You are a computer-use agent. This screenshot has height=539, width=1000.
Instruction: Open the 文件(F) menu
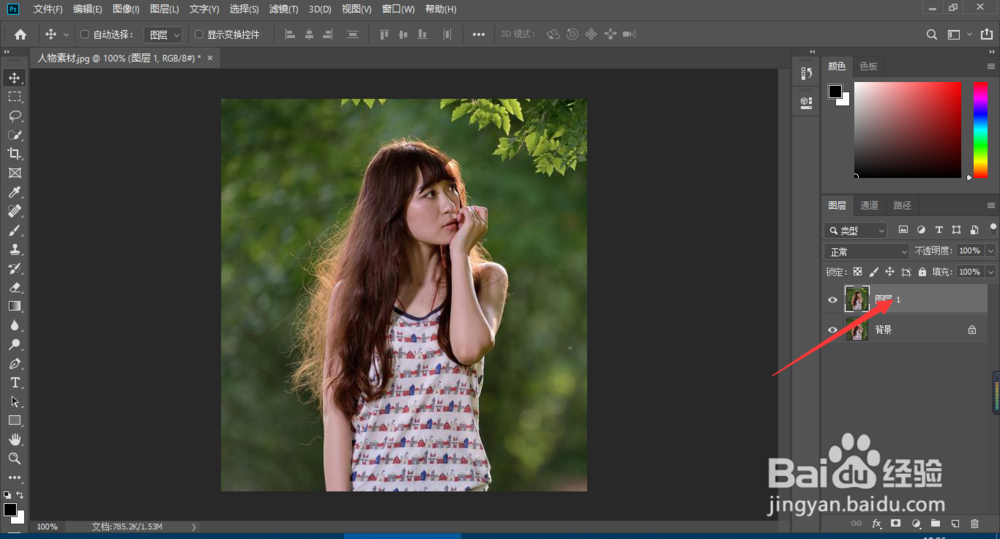tap(48, 9)
